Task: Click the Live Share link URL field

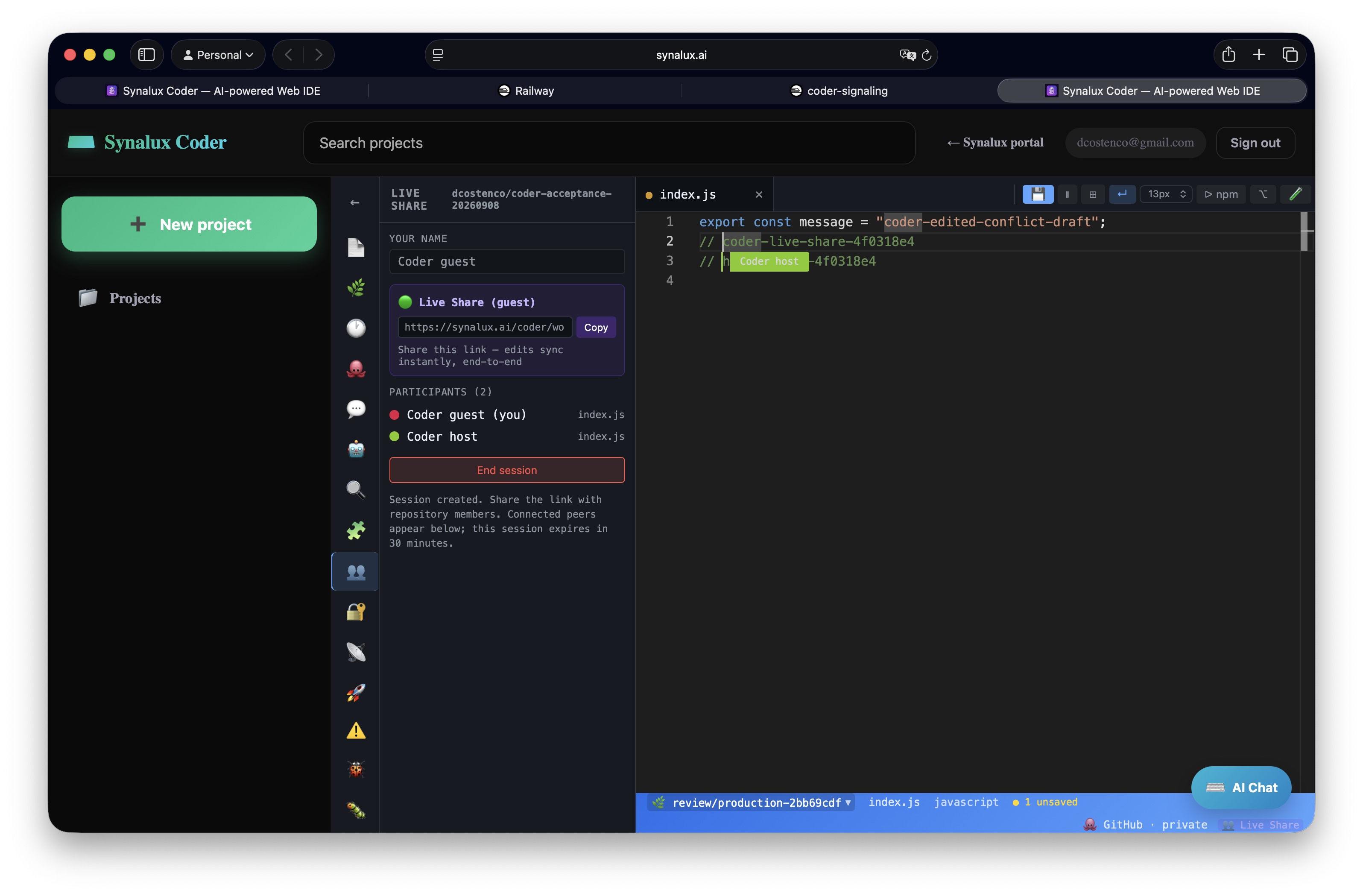Action: click(x=485, y=327)
